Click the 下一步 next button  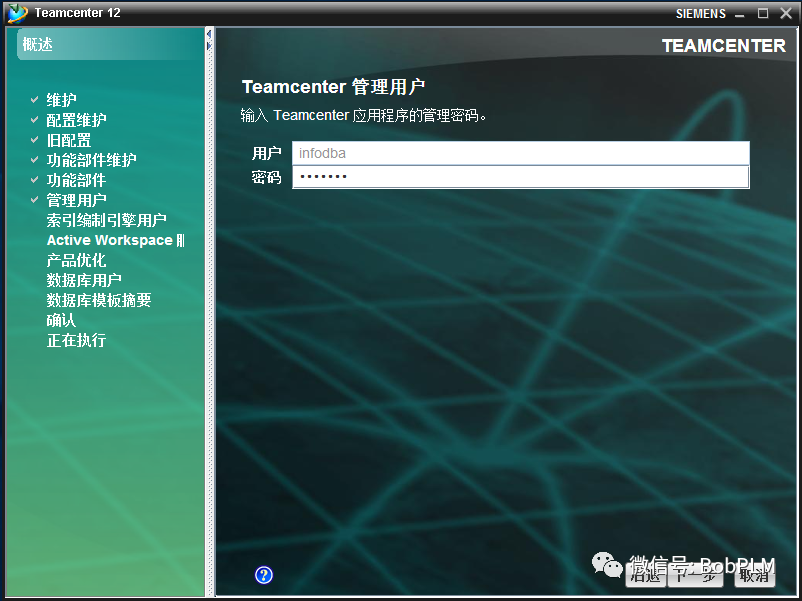click(x=695, y=575)
